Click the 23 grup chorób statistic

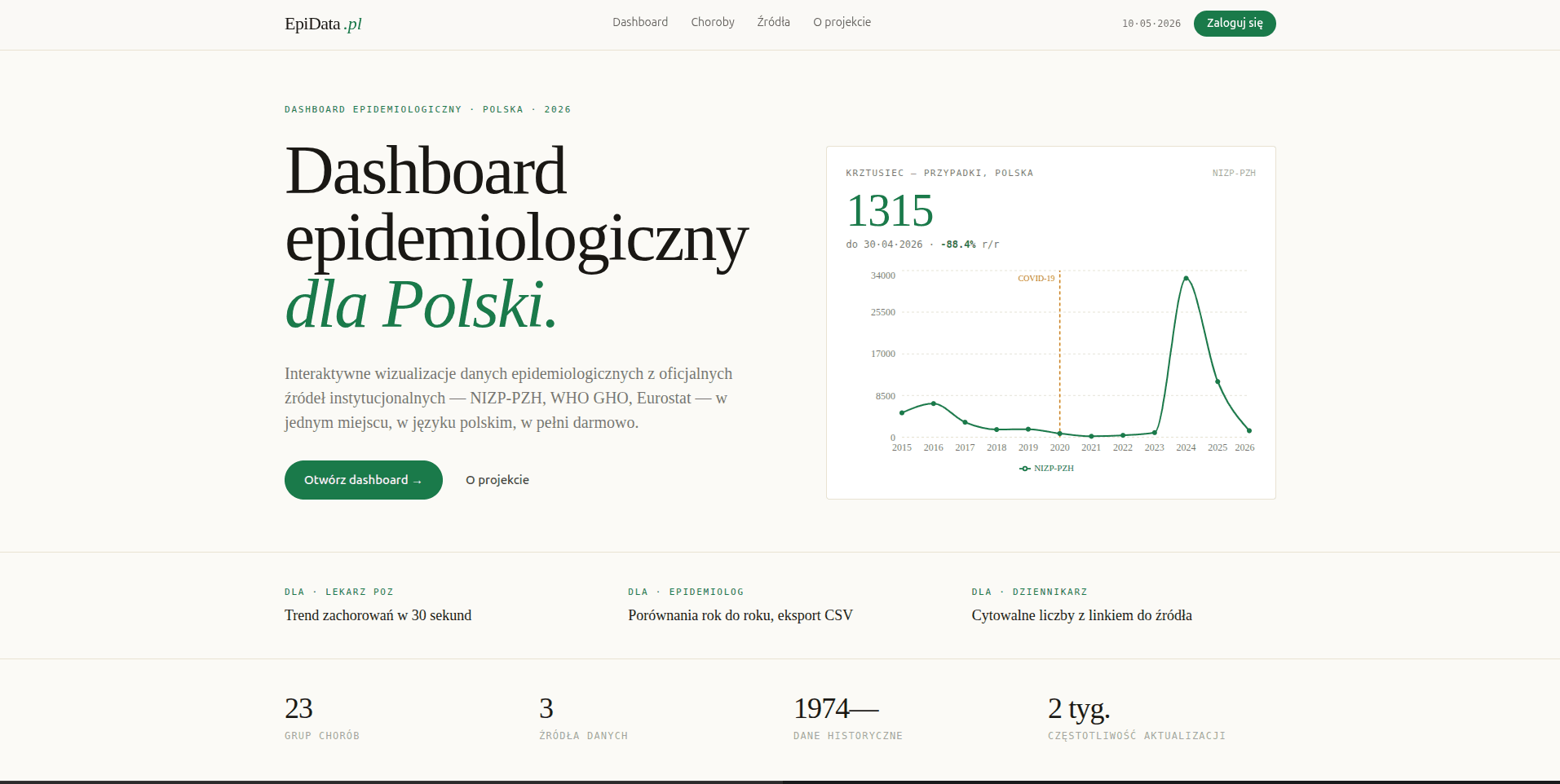pos(322,717)
